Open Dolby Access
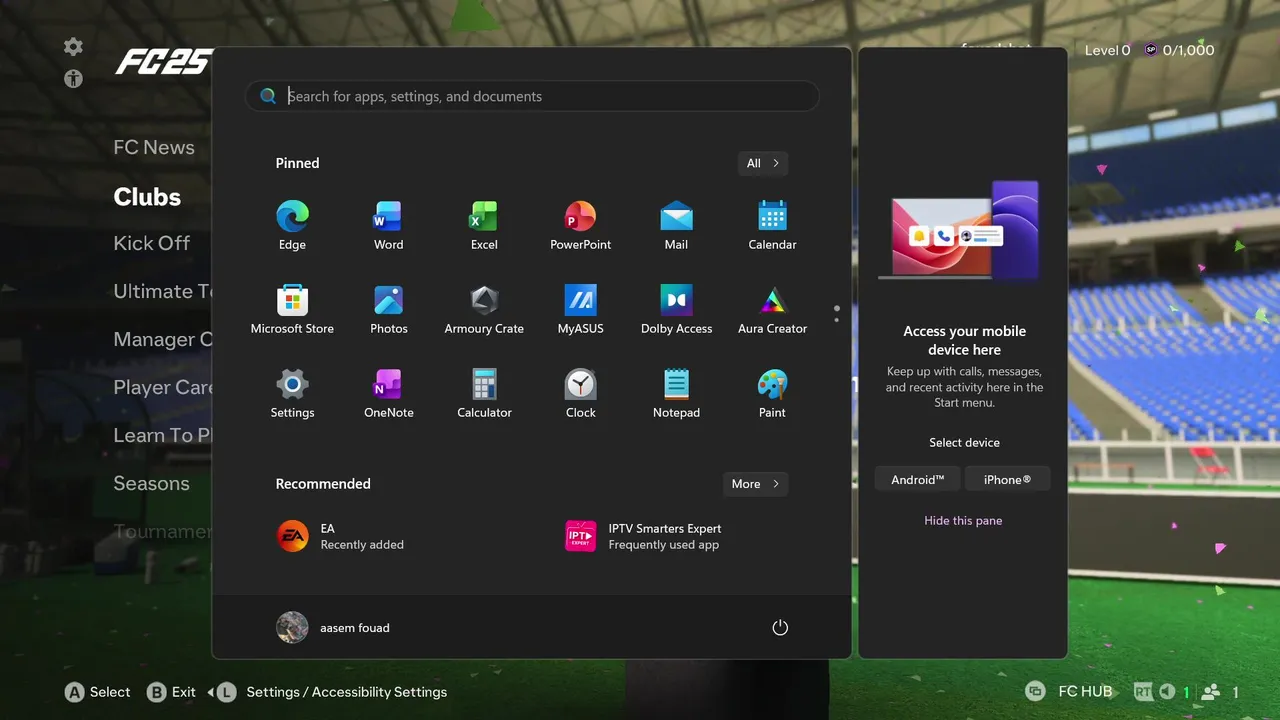1280x720 pixels. pyautogui.click(x=676, y=309)
